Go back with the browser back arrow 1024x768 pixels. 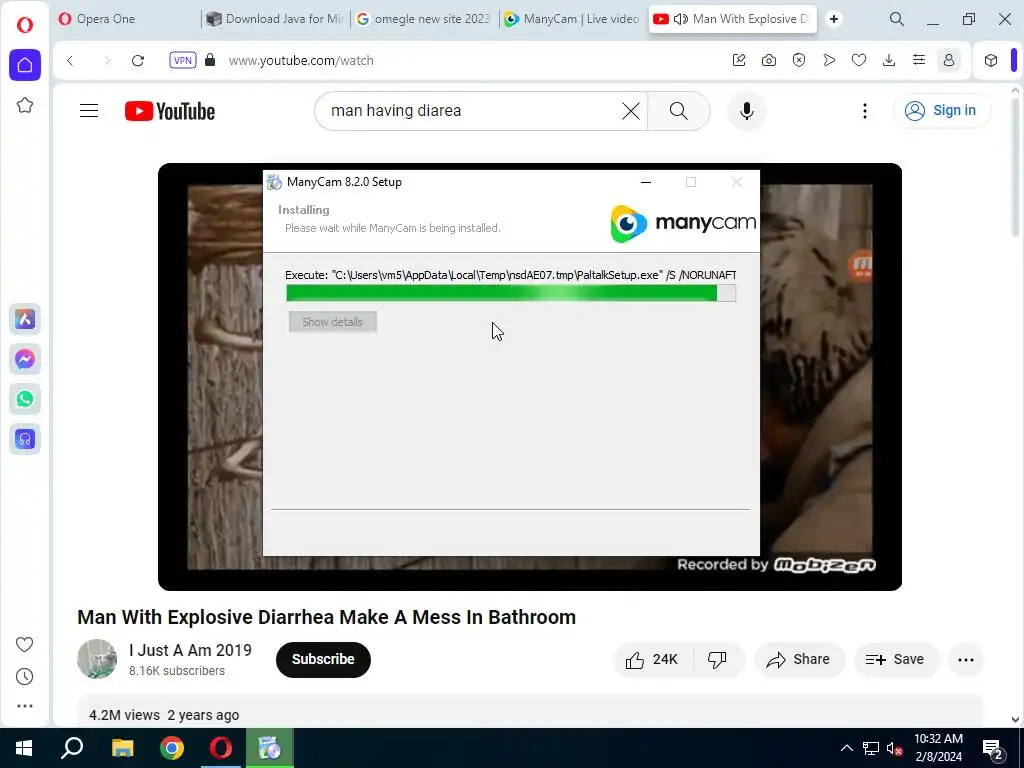(71, 61)
